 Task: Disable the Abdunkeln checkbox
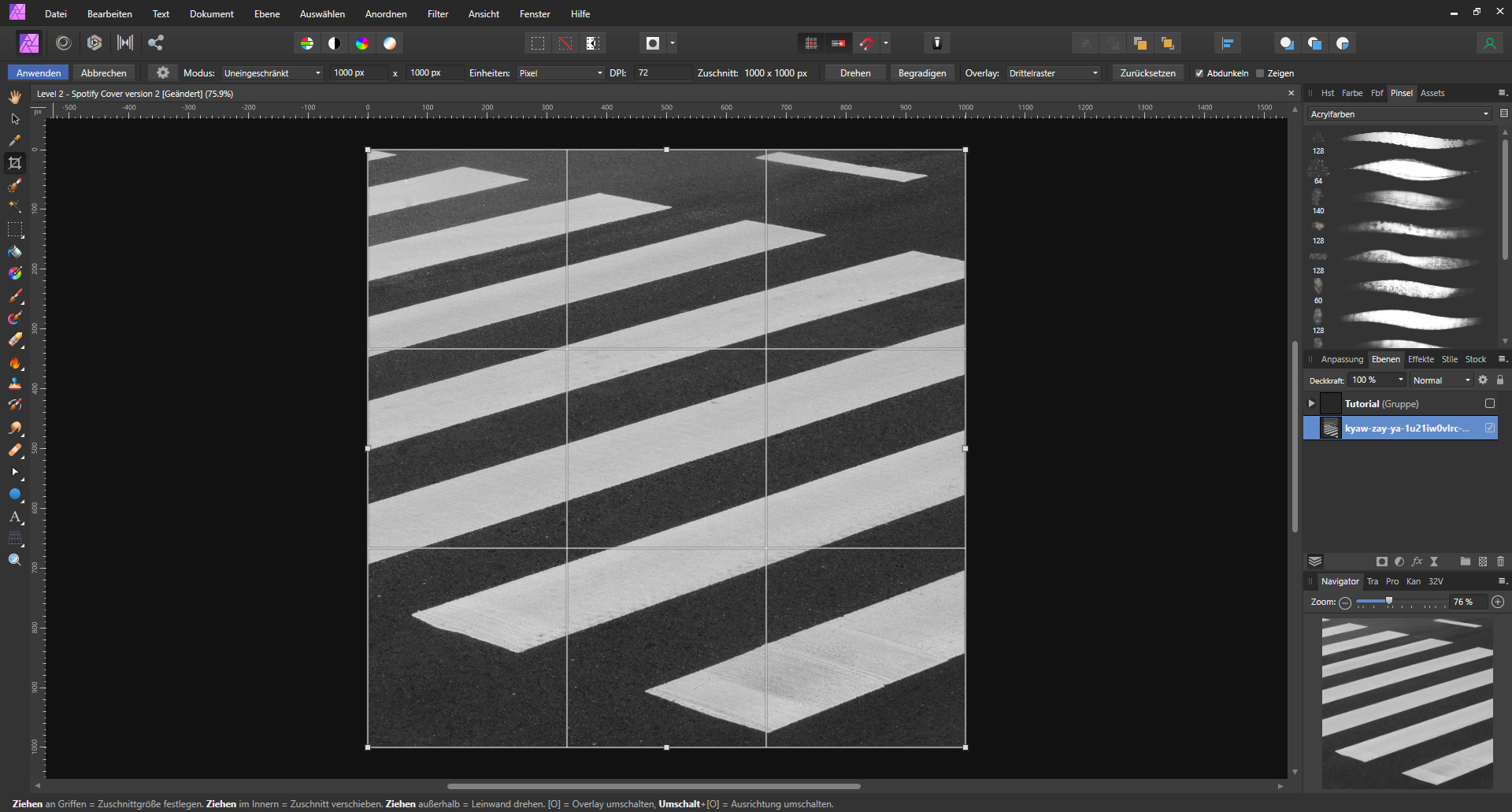[1199, 72]
